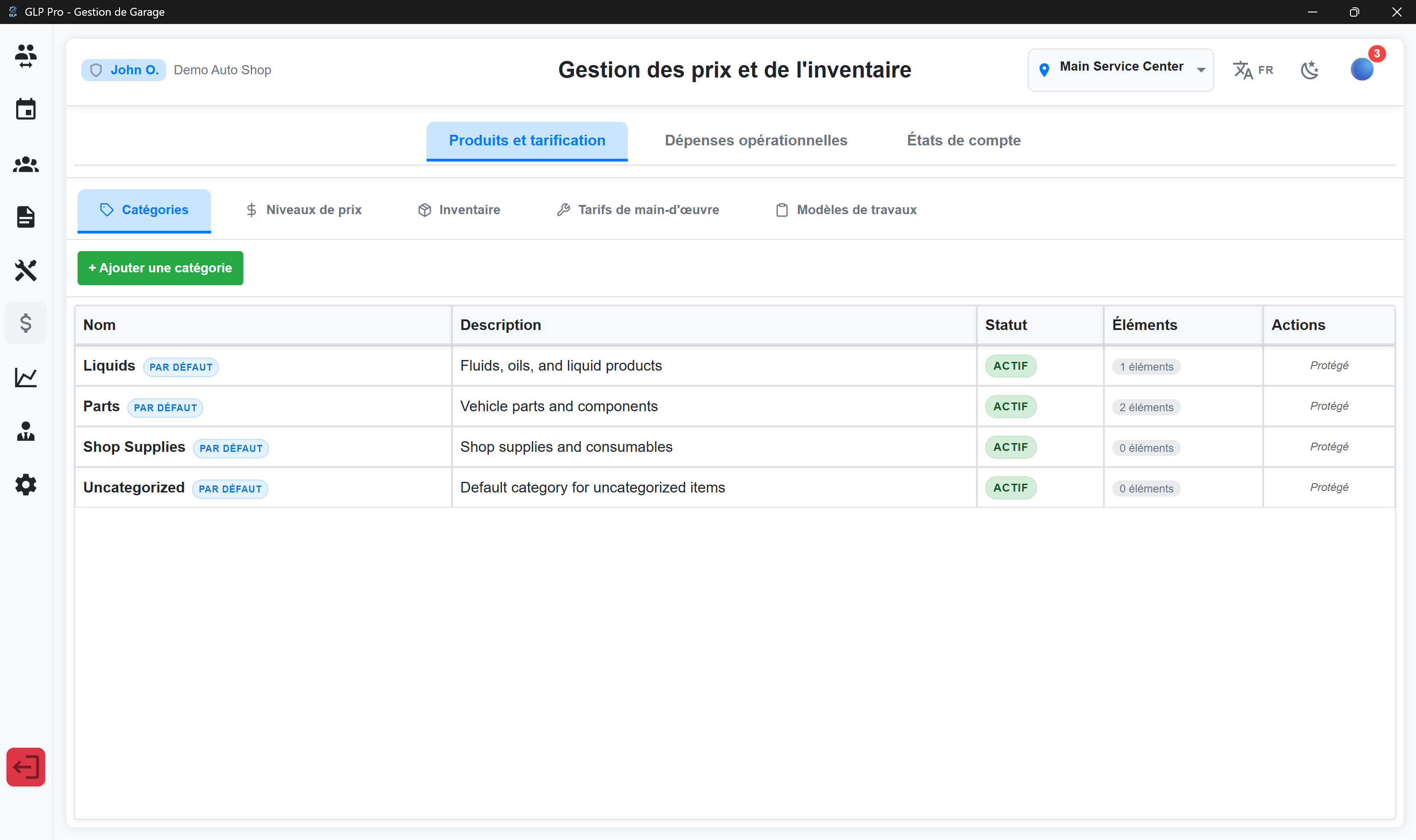
Task: Switch to Dépenses opérationnelles tab
Action: [756, 140]
